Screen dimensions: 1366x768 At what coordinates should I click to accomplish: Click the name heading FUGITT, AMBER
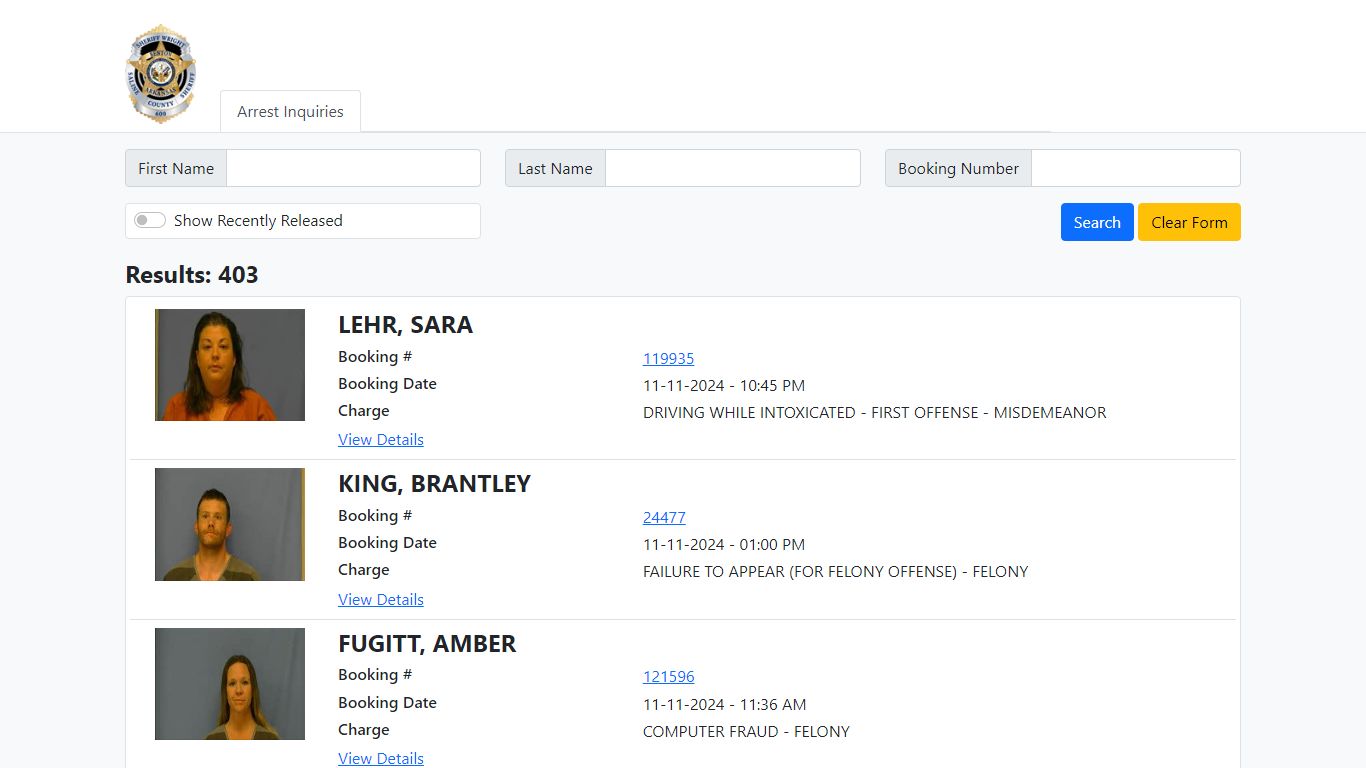(x=427, y=644)
